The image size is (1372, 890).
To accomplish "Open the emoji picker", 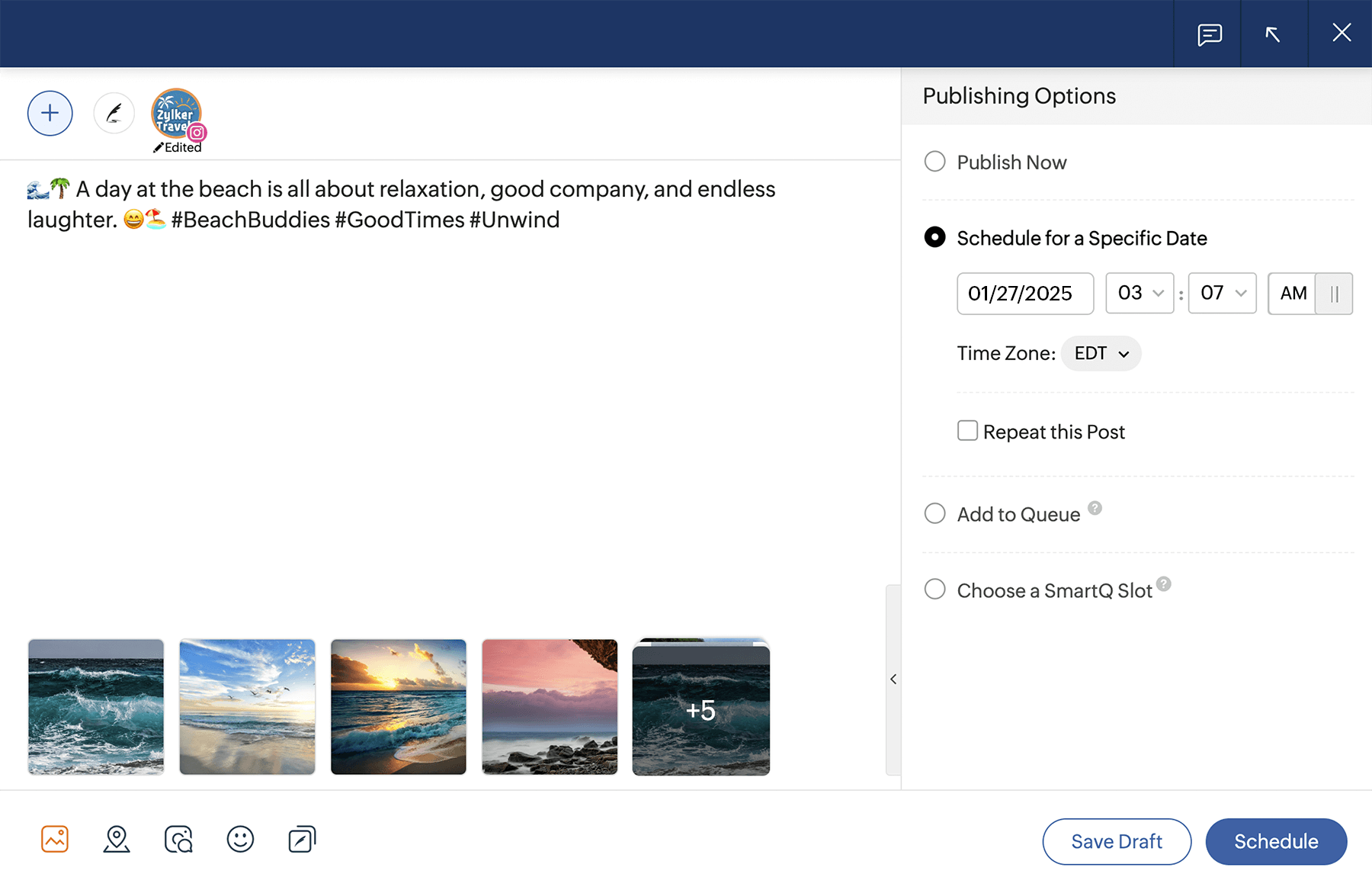I will [240, 839].
